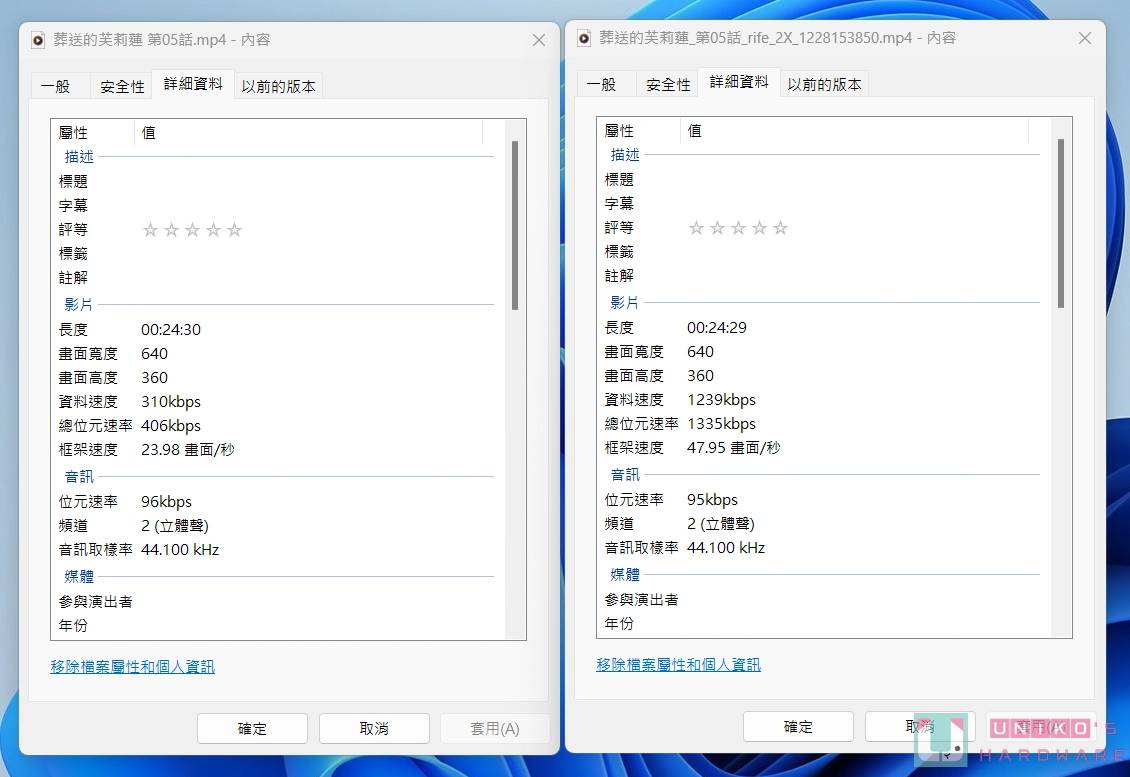Select 詳細資料 tab in left window
Screen dimensions: 1130x777
tap(192, 84)
